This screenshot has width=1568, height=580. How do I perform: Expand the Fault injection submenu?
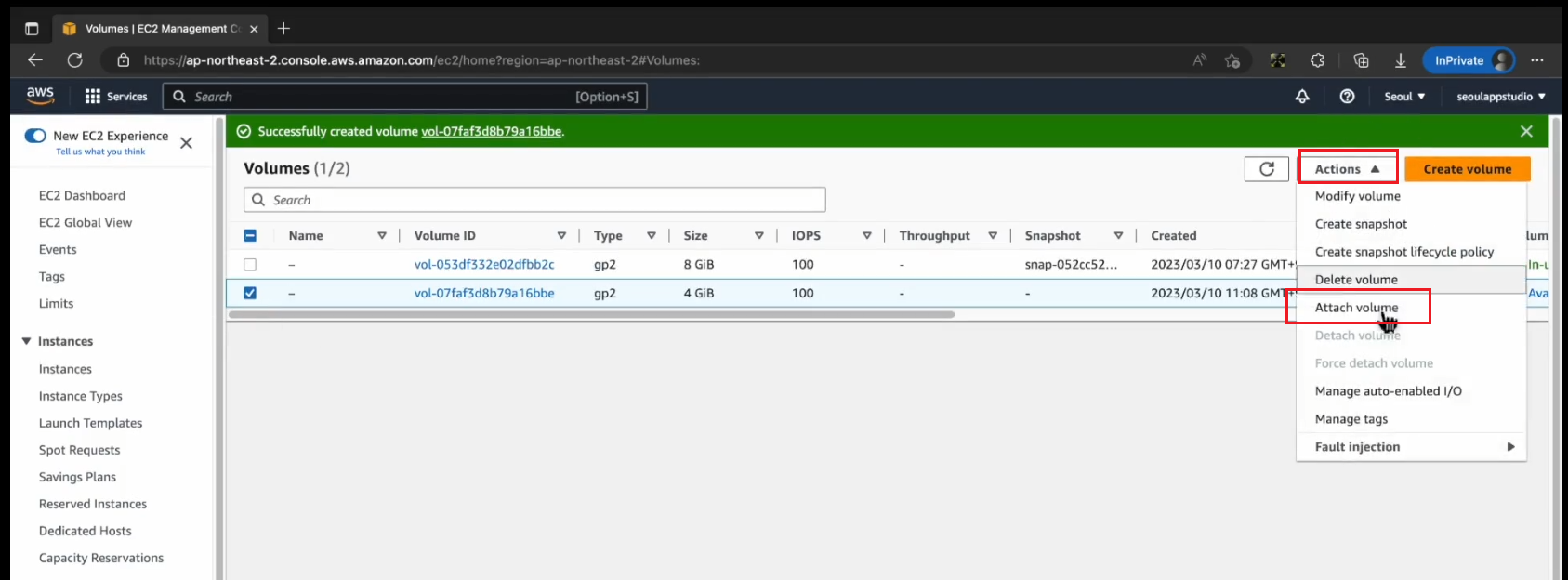pyautogui.click(x=1412, y=447)
